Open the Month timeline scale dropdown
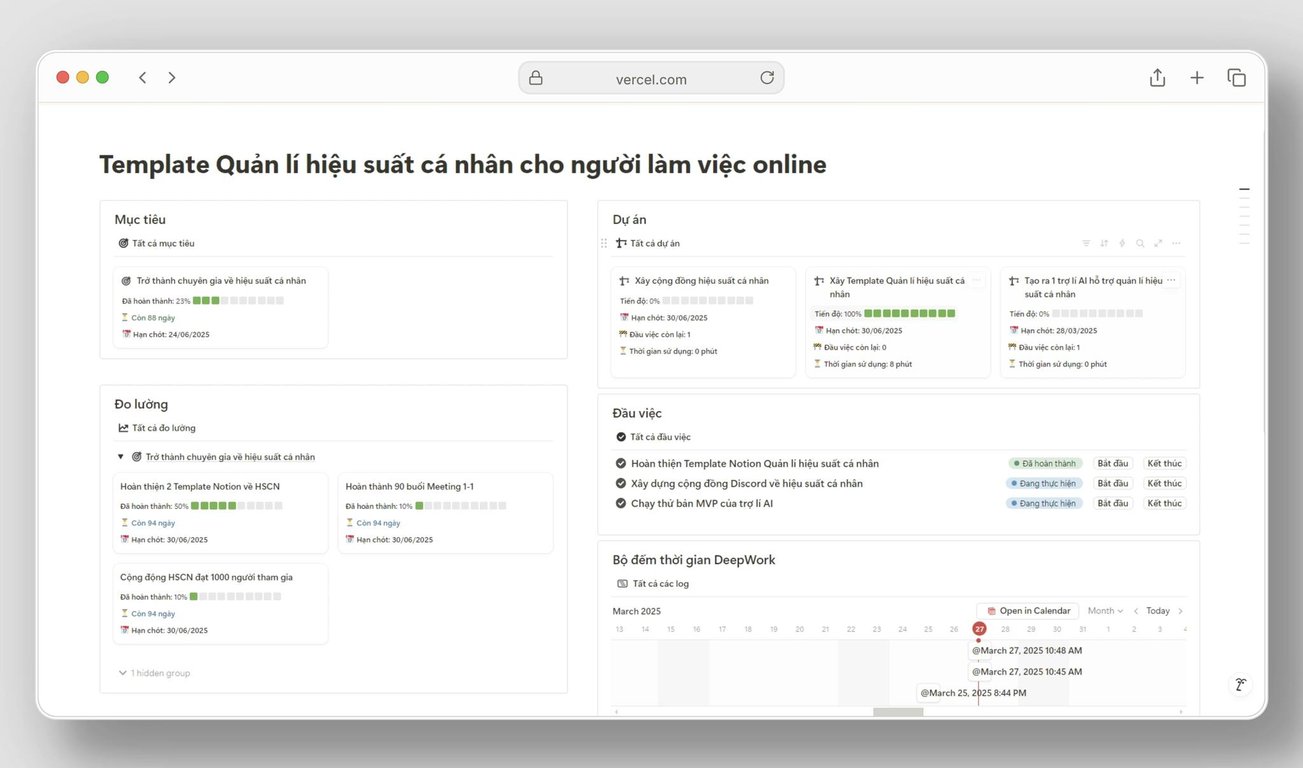This screenshot has height=768, width=1303. 1105,611
